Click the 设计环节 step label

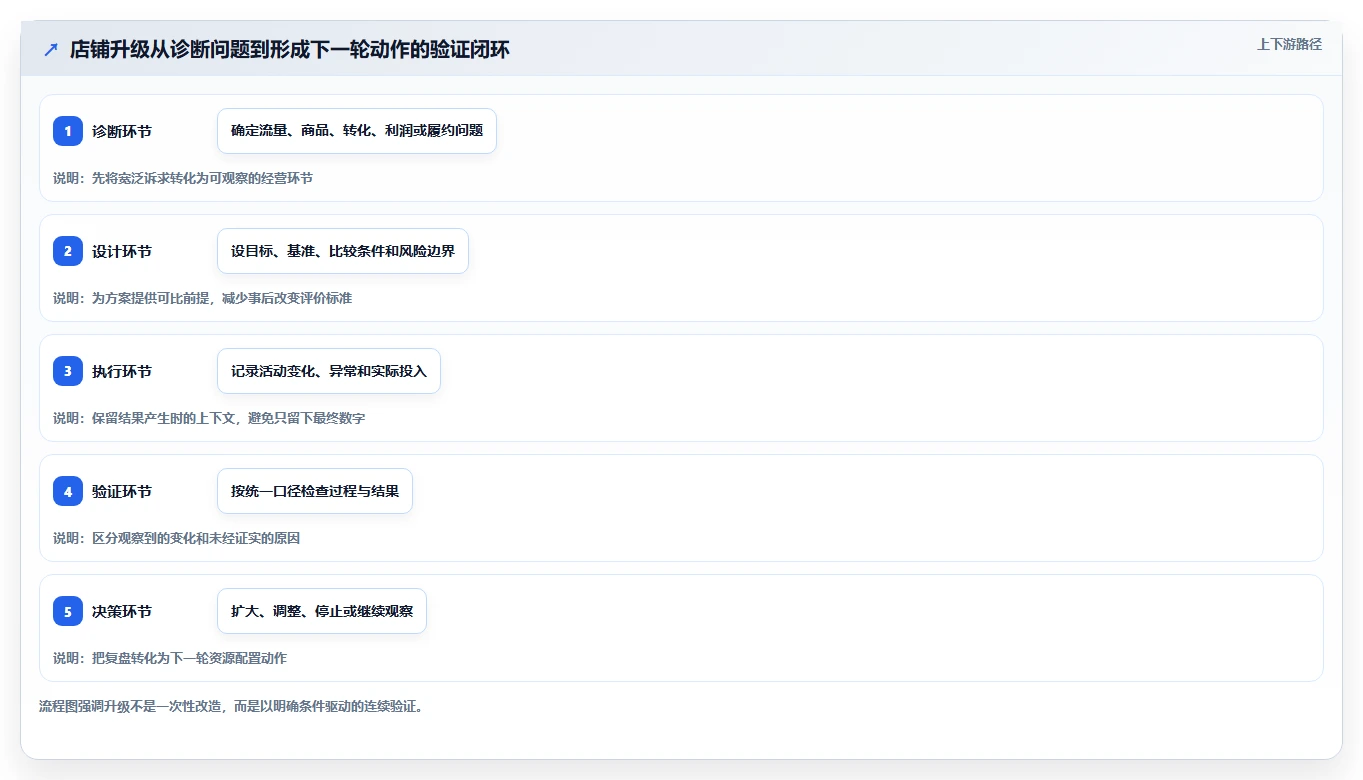122,251
